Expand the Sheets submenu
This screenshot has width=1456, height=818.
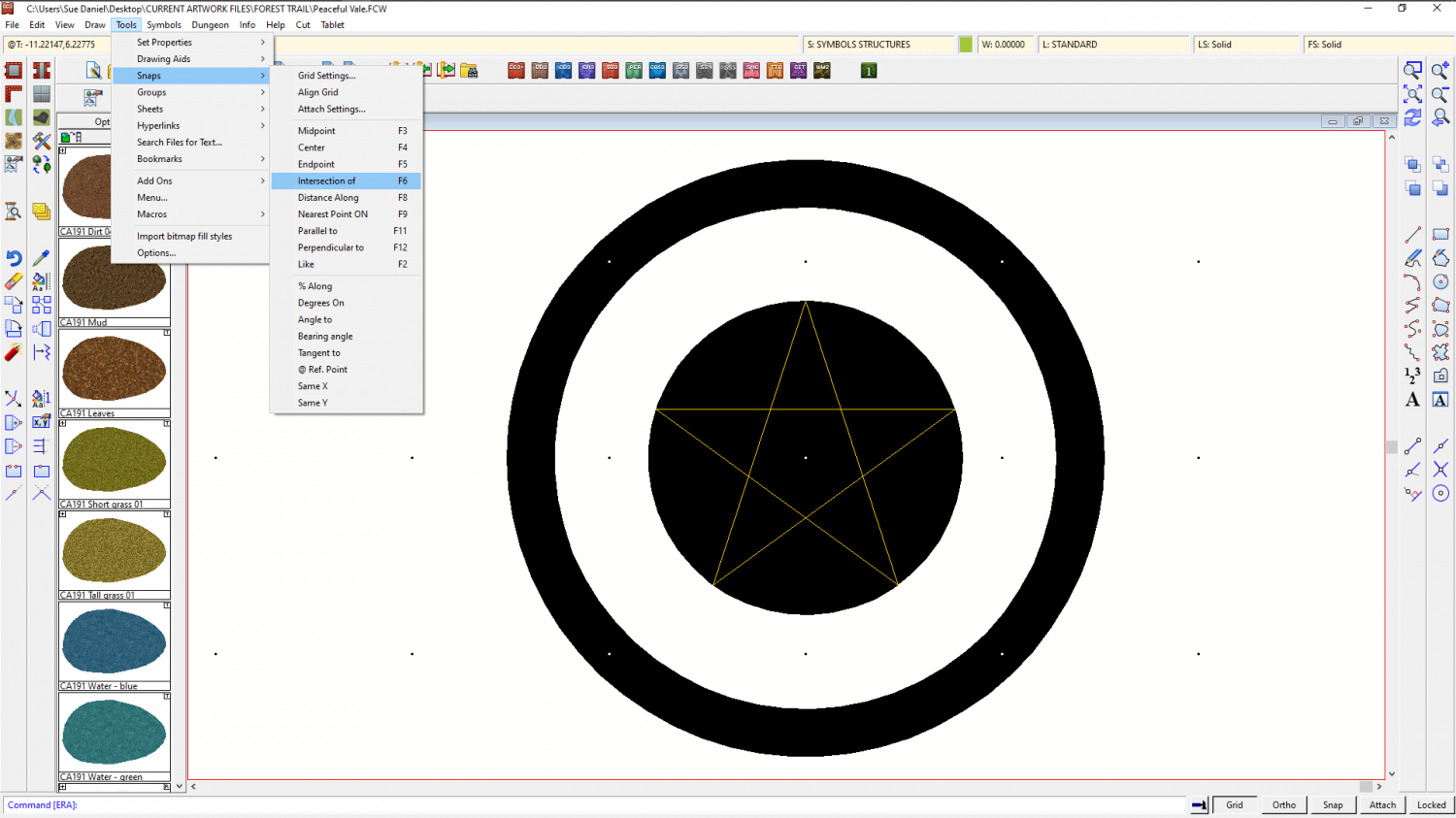[x=190, y=109]
